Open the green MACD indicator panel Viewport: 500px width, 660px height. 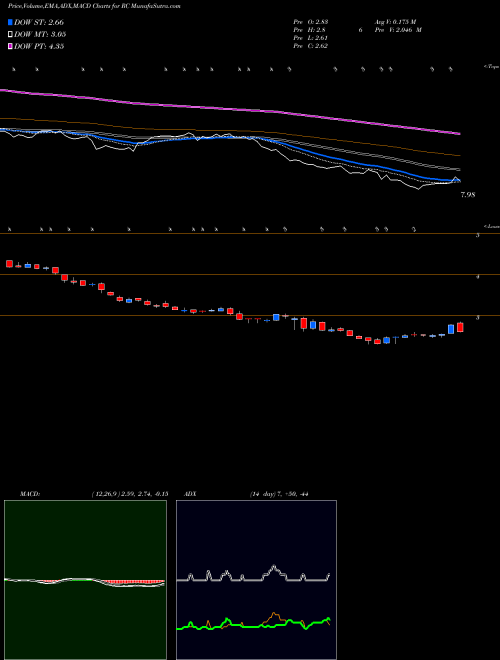point(85,580)
